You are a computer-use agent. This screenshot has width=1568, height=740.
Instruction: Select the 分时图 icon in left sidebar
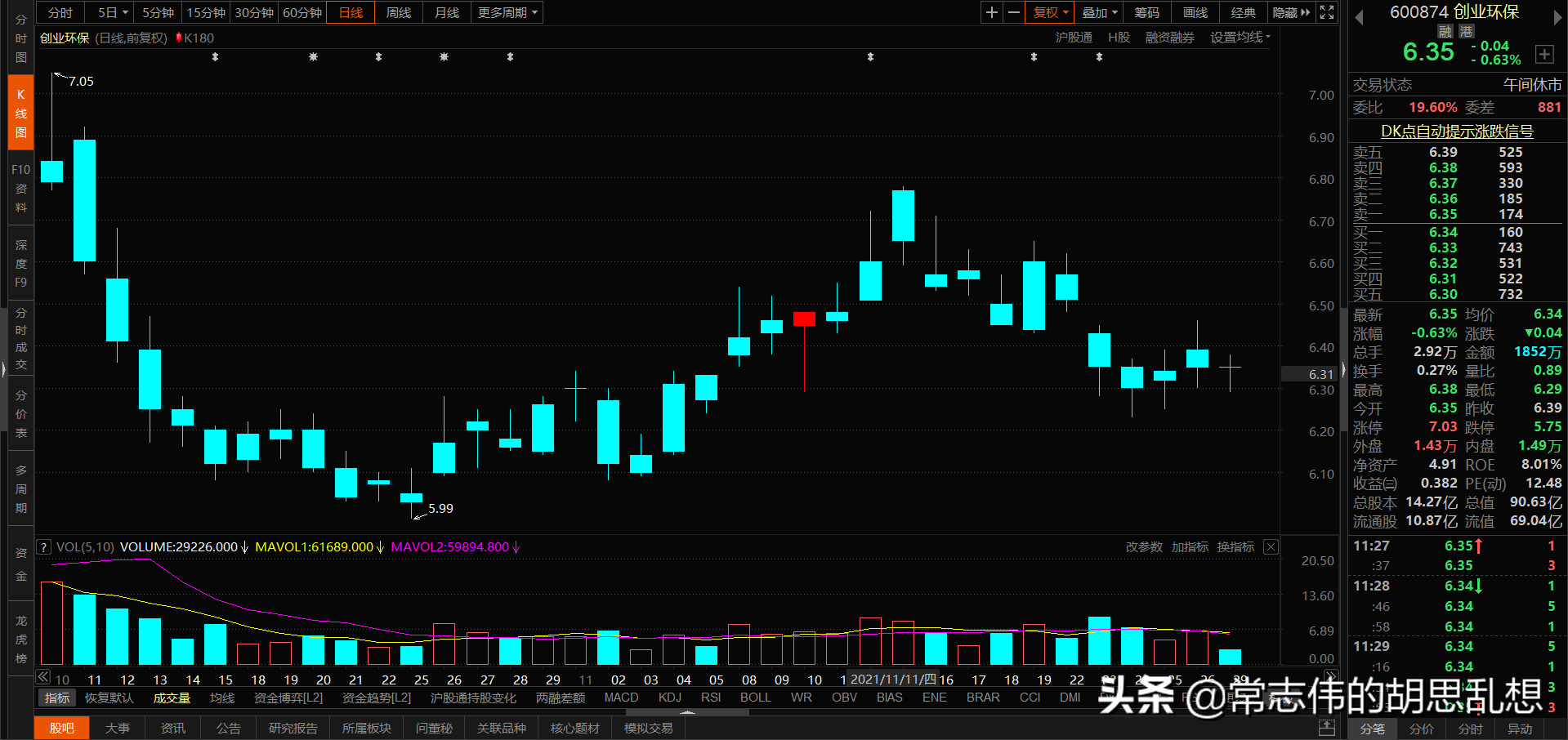[x=20, y=37]
